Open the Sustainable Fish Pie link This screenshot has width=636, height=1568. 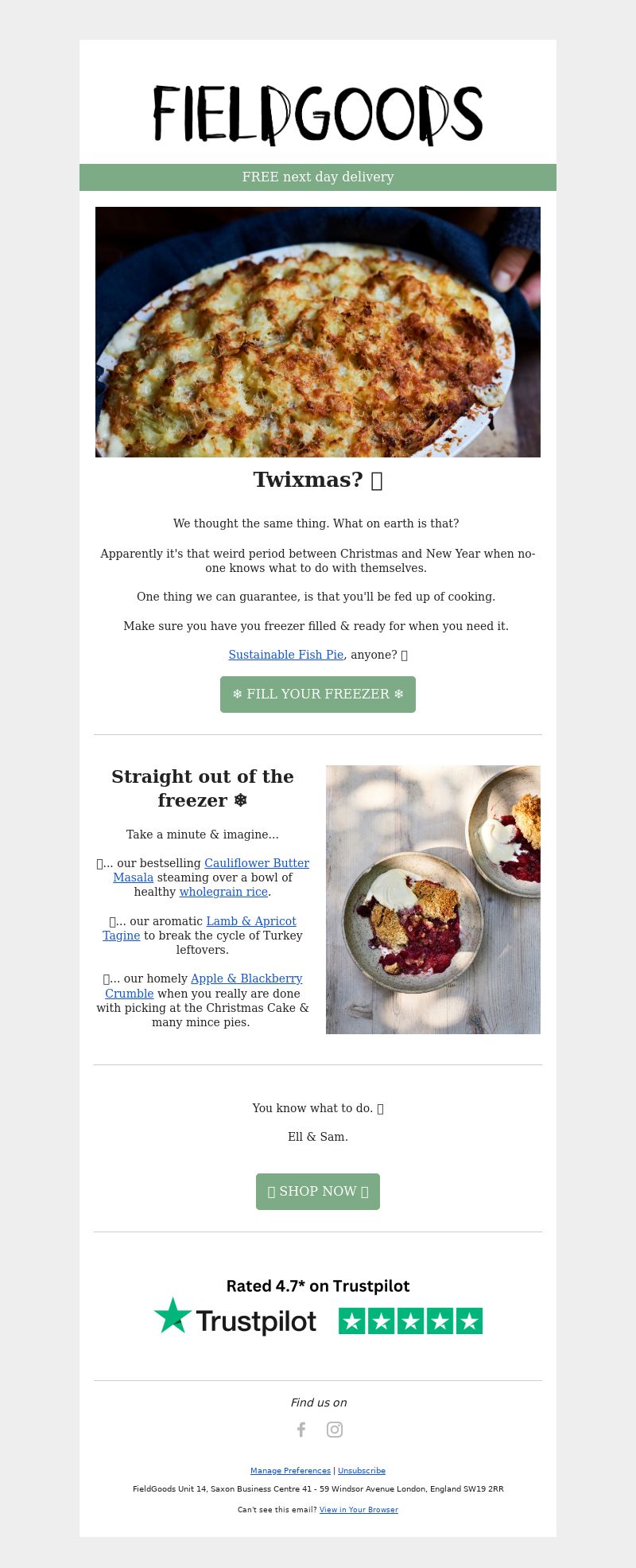286,655
